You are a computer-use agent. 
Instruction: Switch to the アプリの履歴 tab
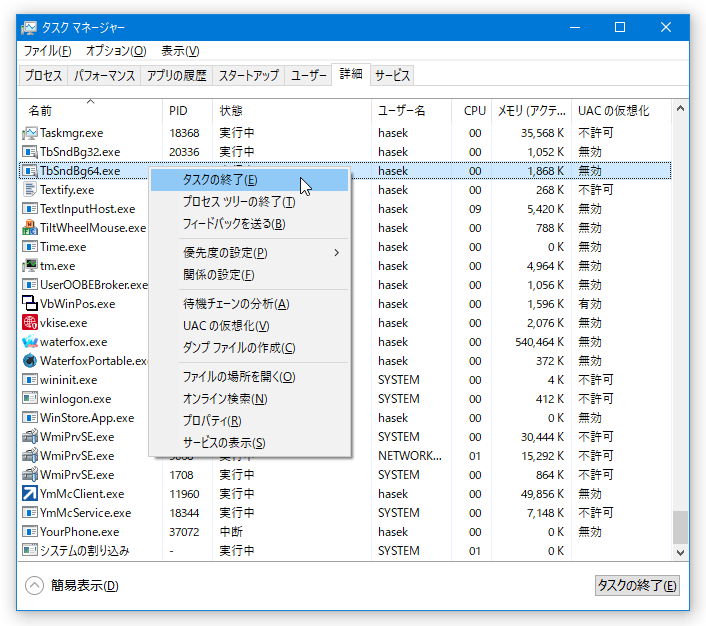[176, 75]
